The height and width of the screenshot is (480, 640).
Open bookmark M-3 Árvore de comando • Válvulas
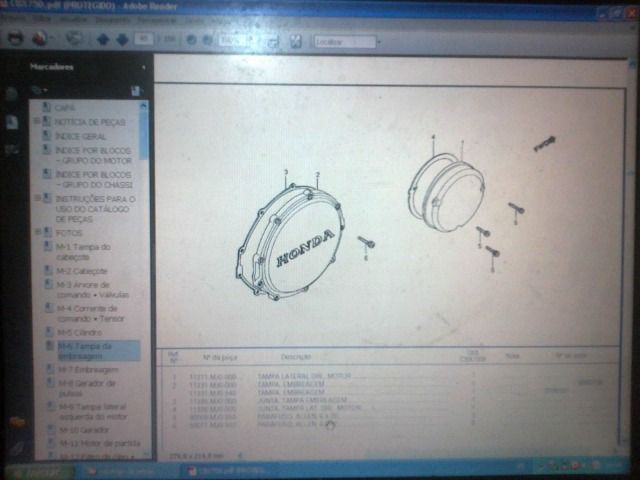pos(93,290)
